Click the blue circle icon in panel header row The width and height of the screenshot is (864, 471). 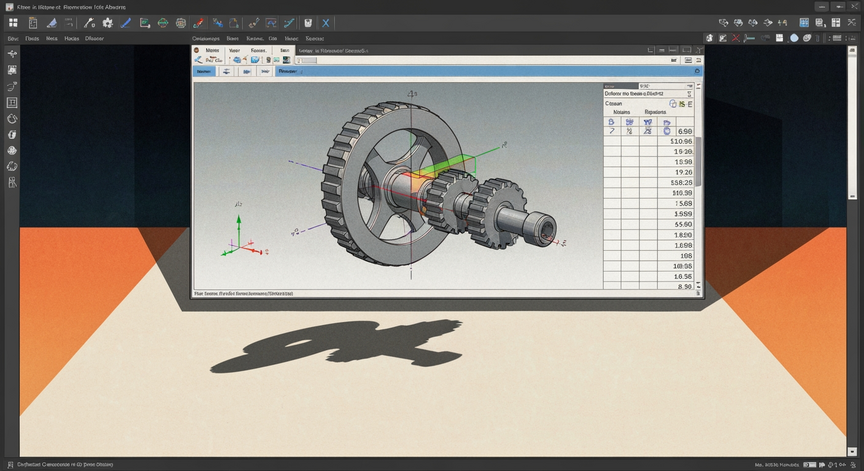click(672, 104)
